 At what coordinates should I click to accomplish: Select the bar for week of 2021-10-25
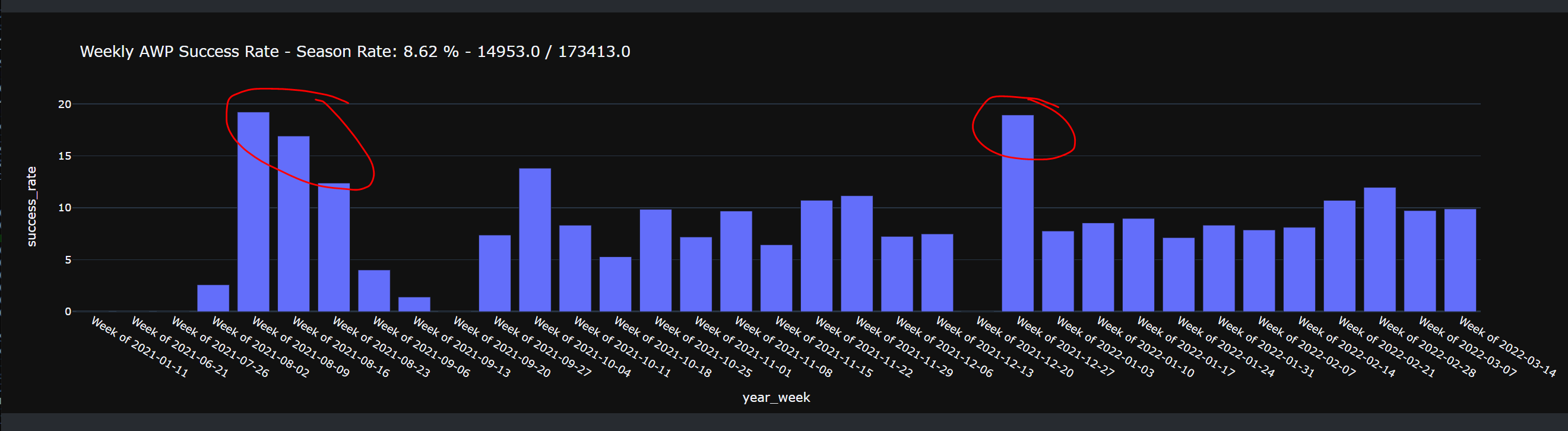point(655,261)
